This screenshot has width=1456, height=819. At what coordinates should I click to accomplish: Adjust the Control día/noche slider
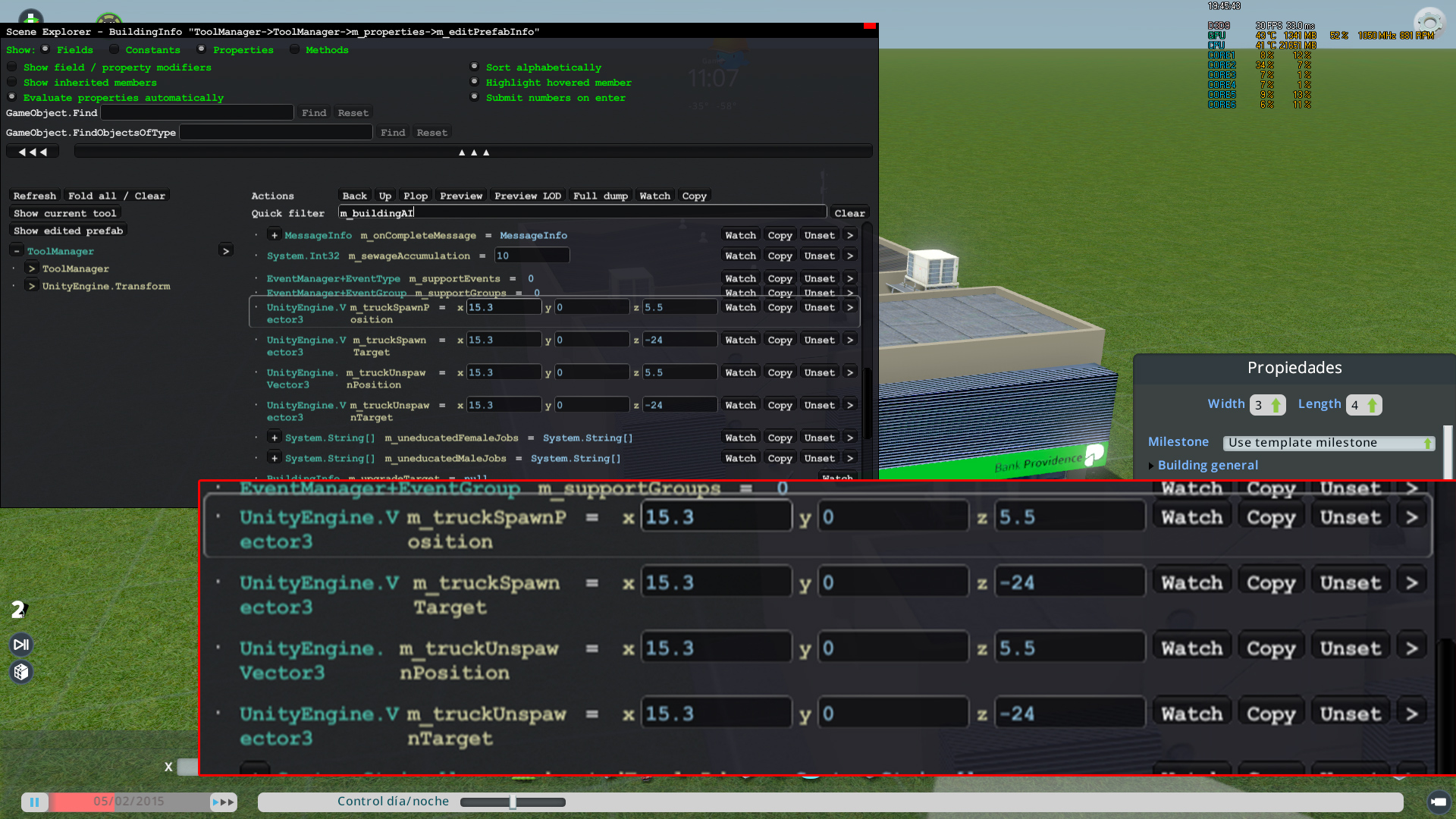click(x=513, y=802)
